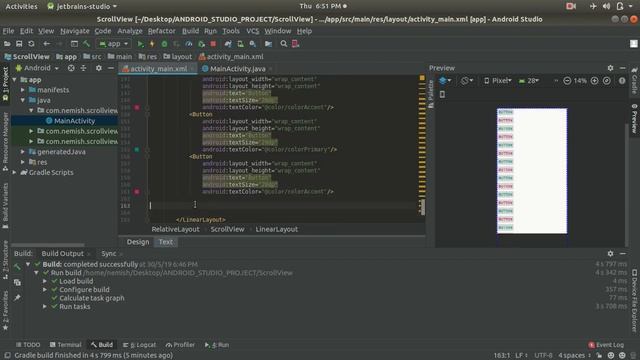The width and height of the screenshot is (640, 360).
Task: Open the Terminal tool window
Action: coord(65,345)
